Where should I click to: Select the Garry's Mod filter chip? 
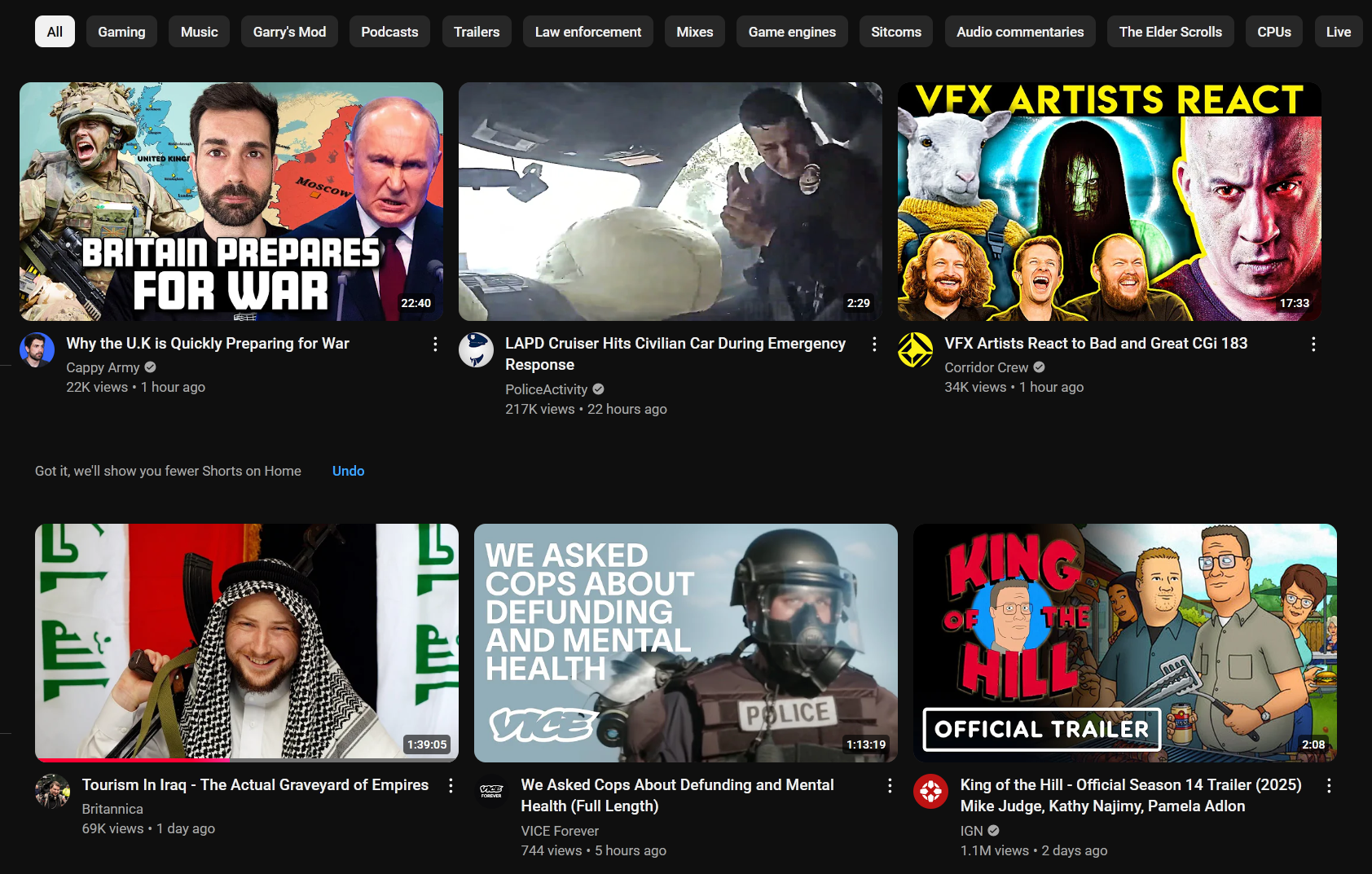point(289,32)
